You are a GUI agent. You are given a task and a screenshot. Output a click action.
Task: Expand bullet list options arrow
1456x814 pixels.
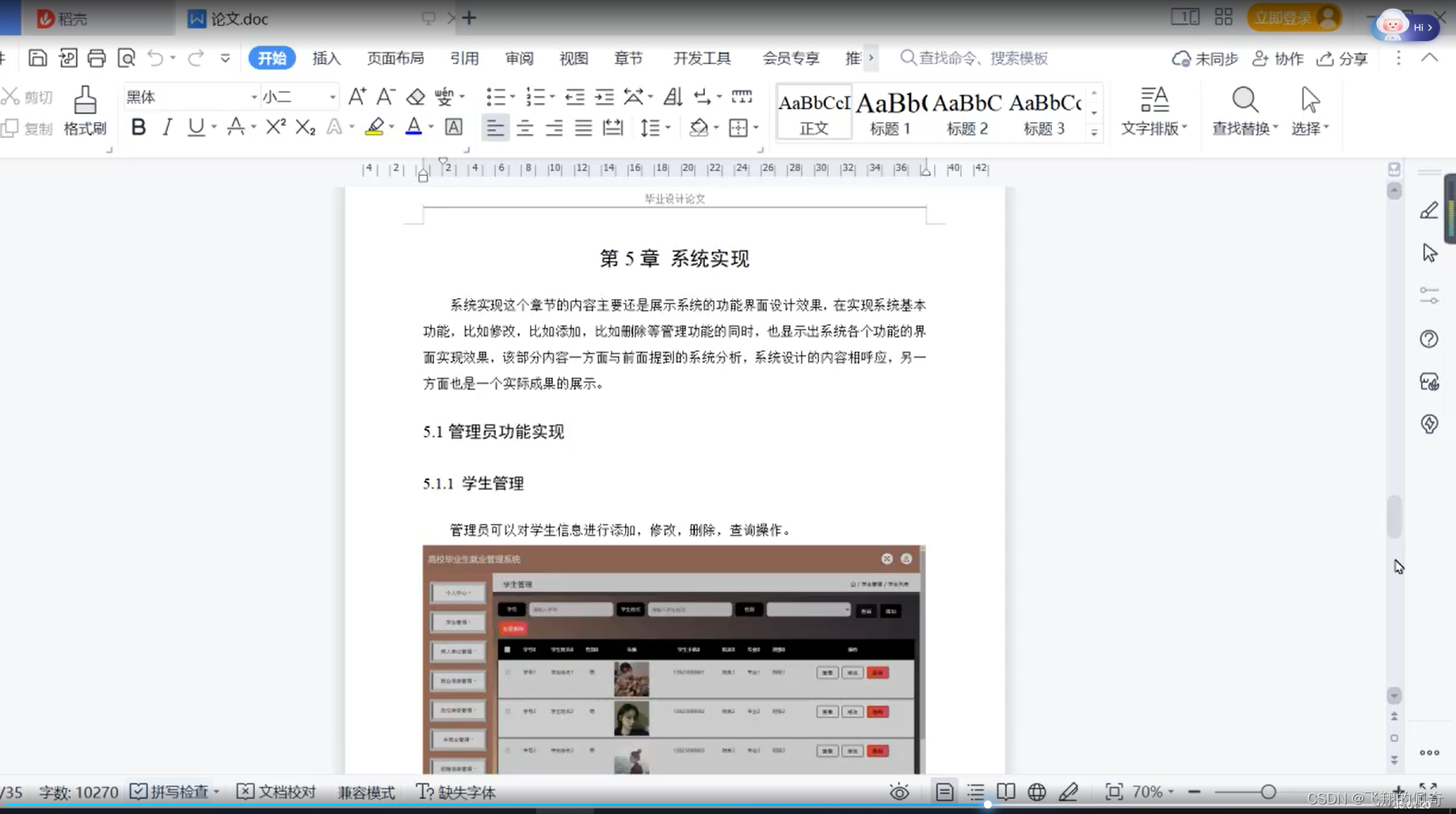[x=513, y=97]
